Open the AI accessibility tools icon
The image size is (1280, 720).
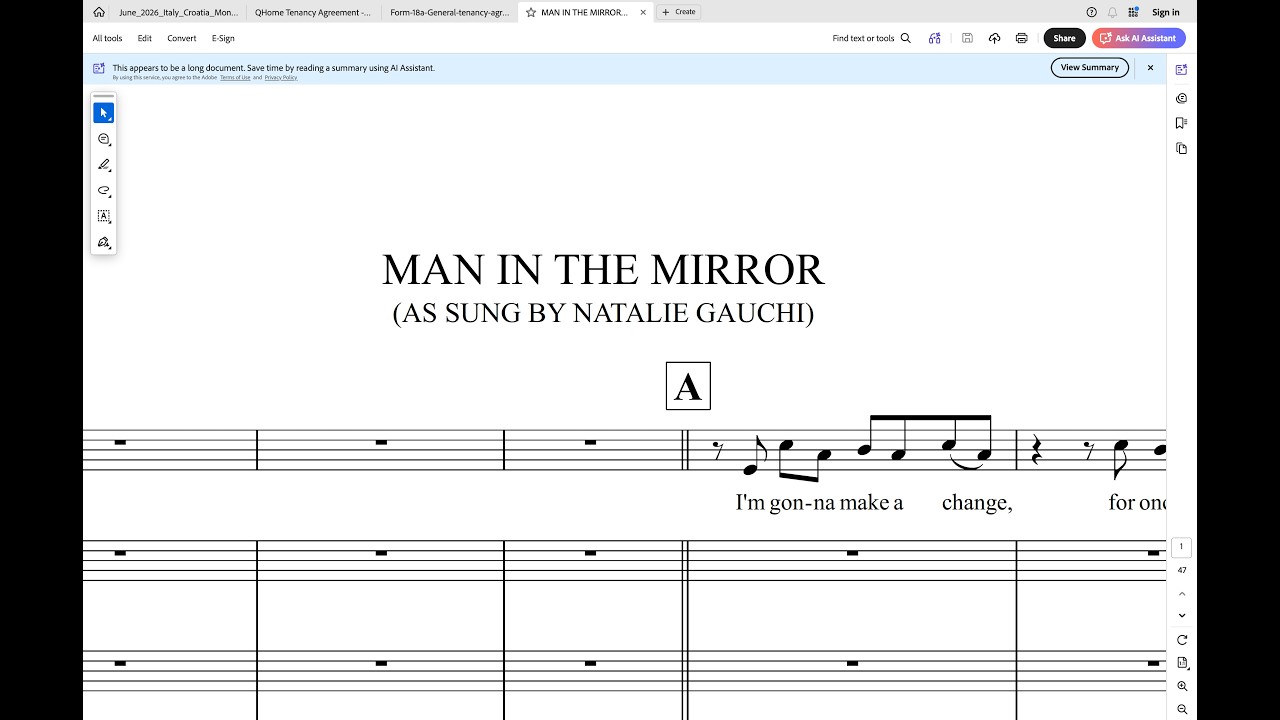coord(934,38)
